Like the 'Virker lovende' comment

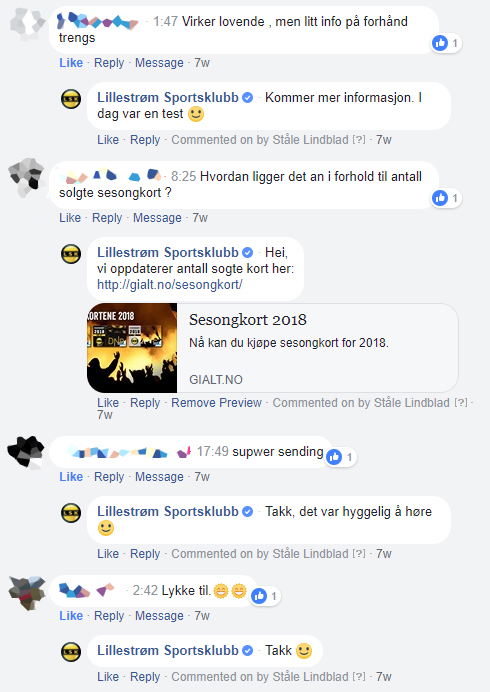click(x=71, y=63)
